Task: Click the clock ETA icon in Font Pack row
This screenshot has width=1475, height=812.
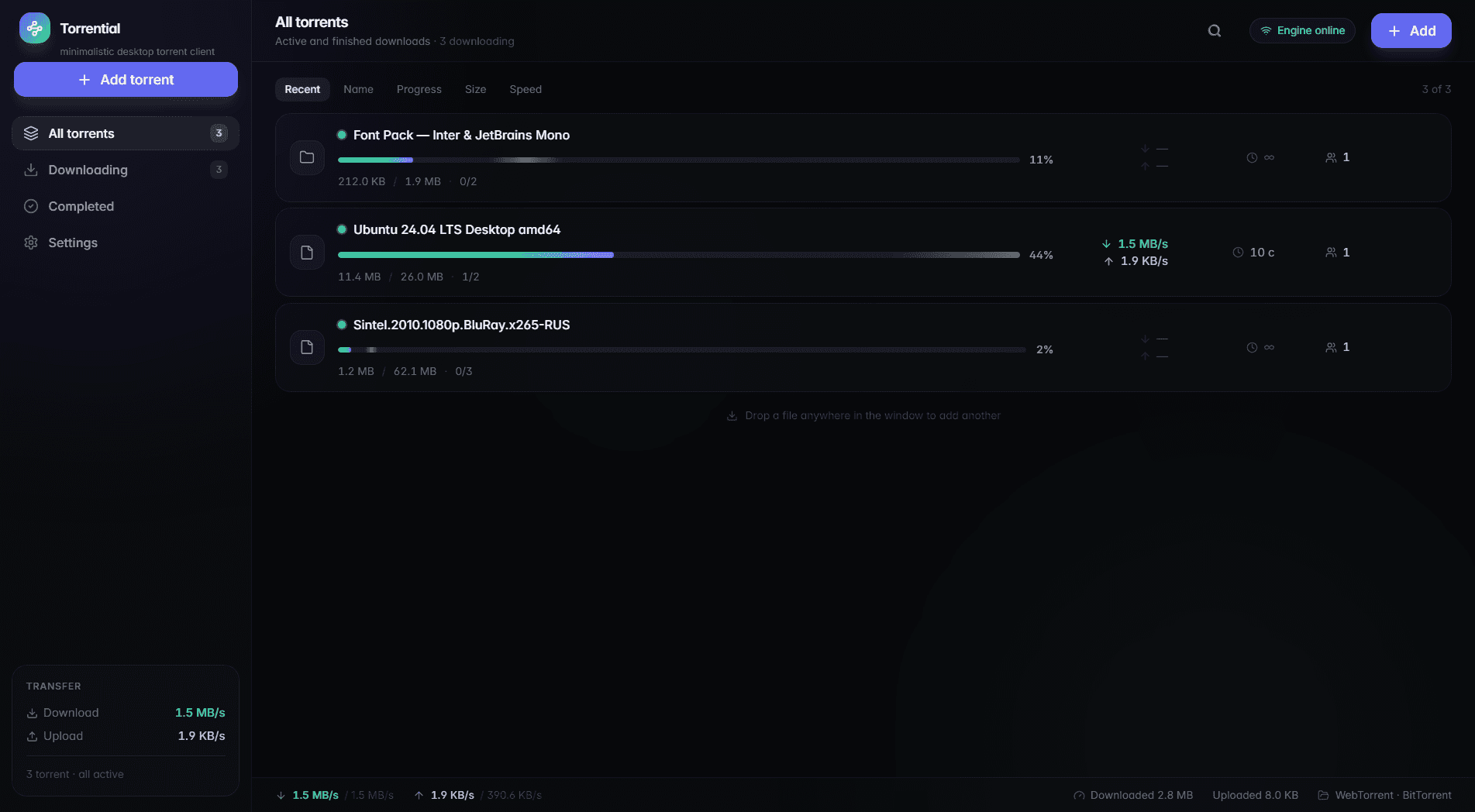Action: (x=1252, y=157)
